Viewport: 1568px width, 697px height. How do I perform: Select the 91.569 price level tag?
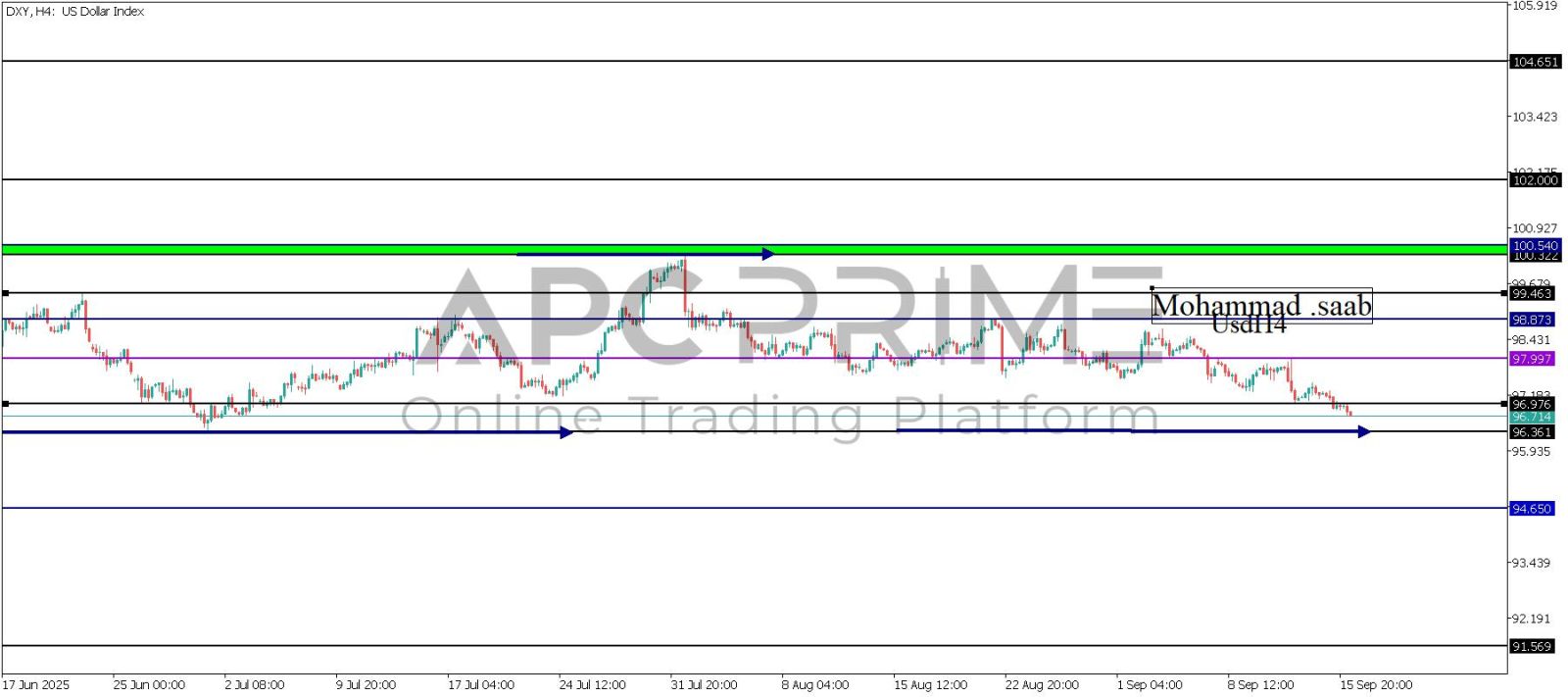[1531, 647]
